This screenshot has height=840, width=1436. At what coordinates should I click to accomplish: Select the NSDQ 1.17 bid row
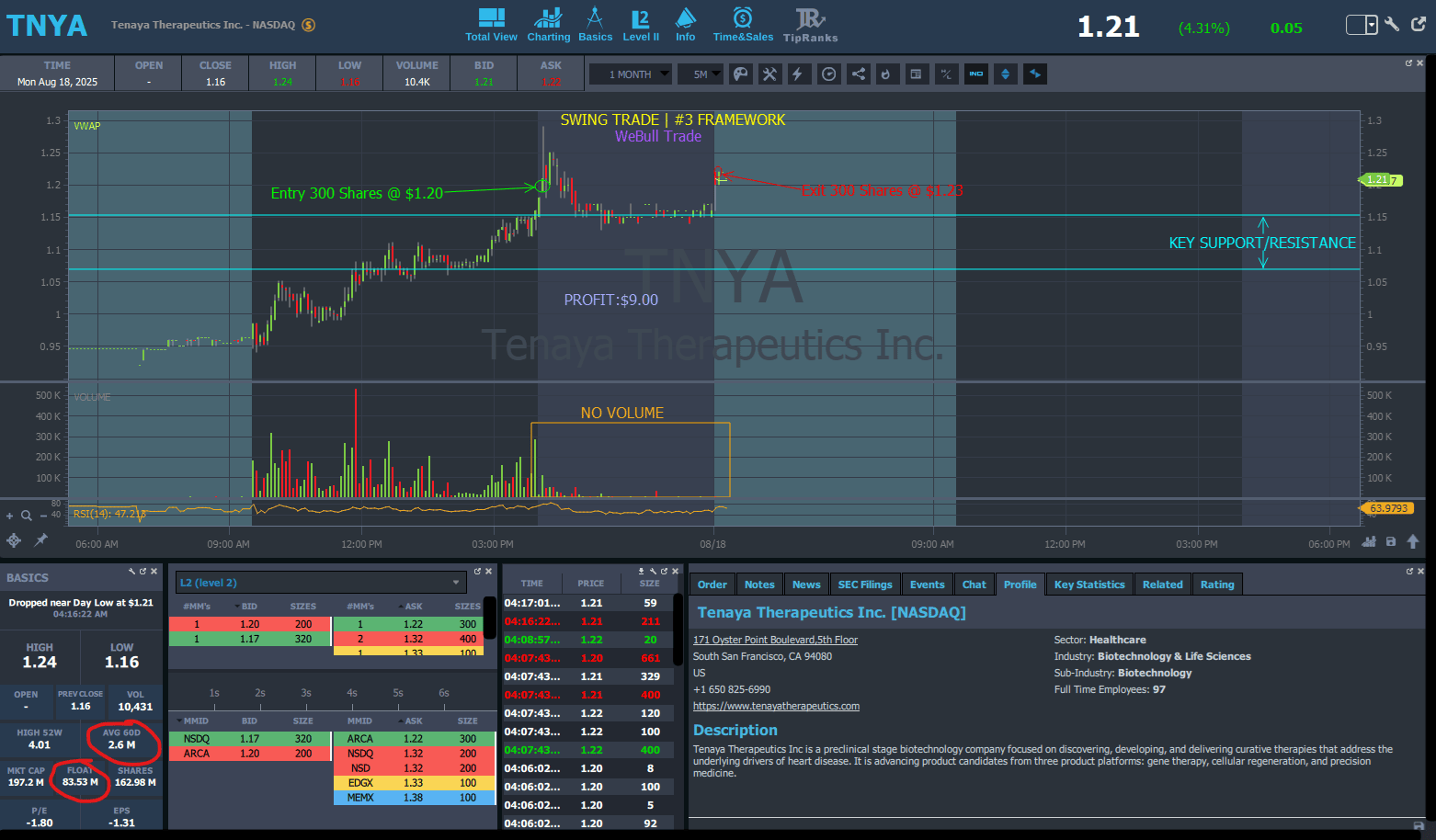click(249, 739)
